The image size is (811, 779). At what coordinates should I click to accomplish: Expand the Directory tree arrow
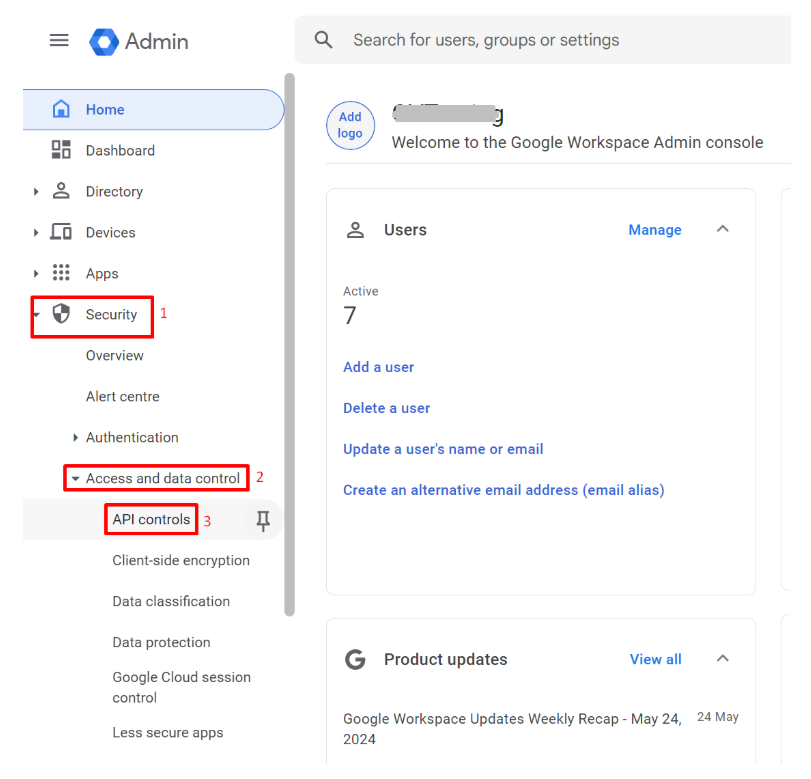[x=36, y=191]
